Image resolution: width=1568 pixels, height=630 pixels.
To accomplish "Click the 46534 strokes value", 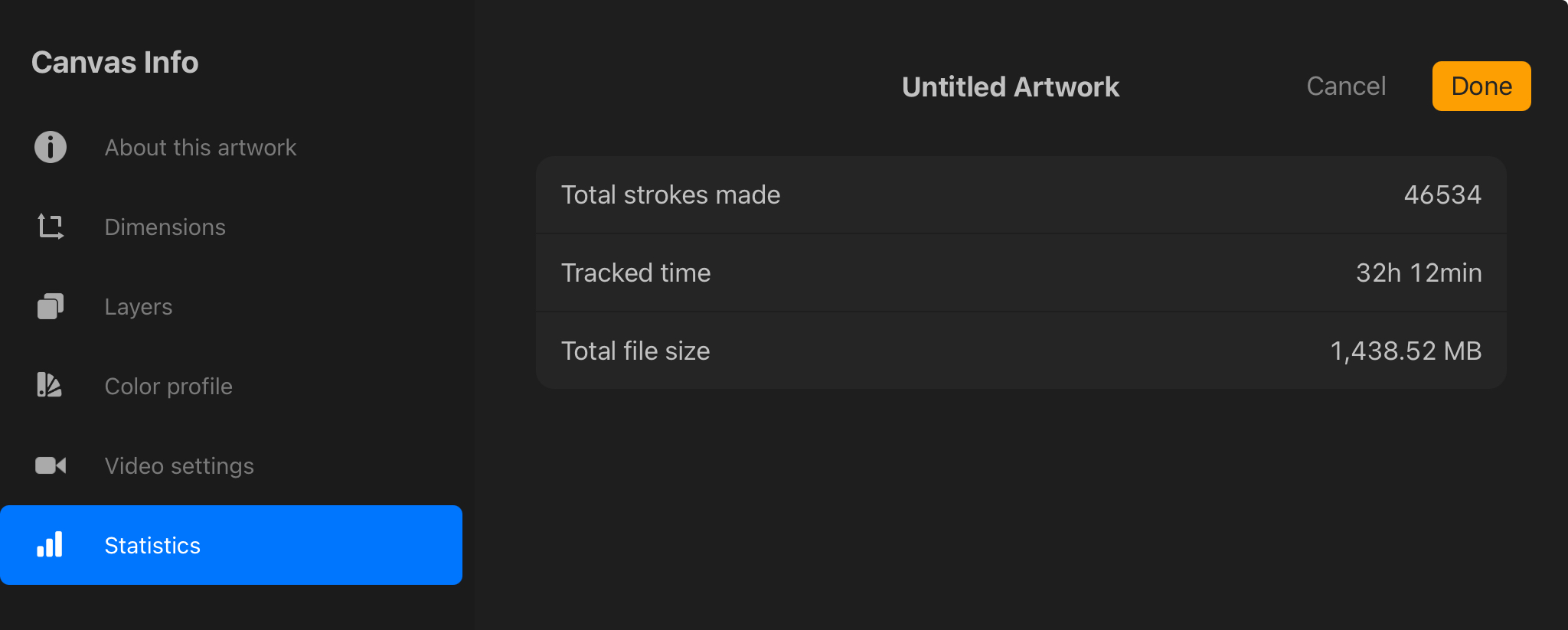I will coord(1442,194).
